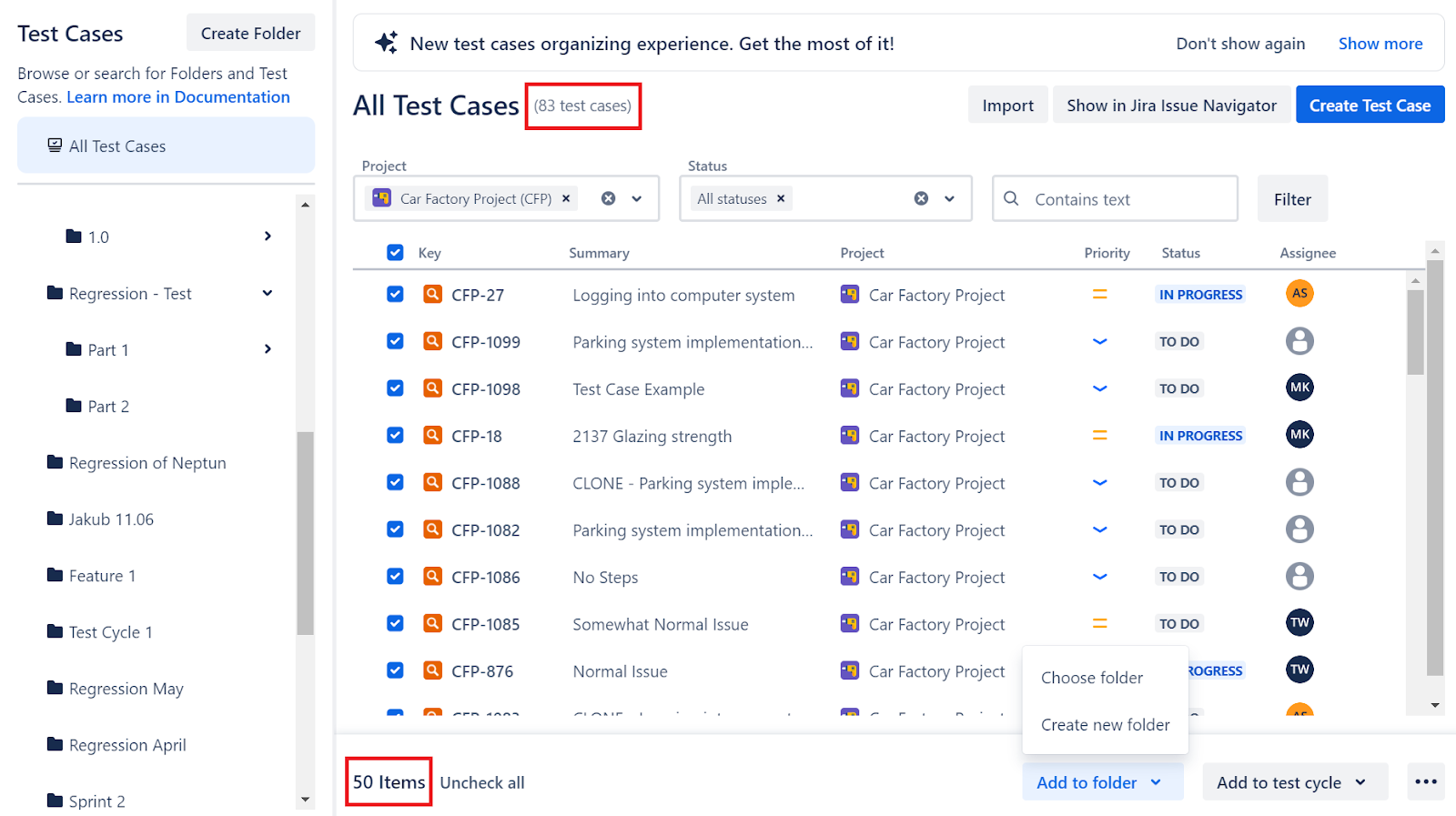Click Show in Jira Issue Navigator
Screen dimensions: 1456x816
coord(1171,105)
